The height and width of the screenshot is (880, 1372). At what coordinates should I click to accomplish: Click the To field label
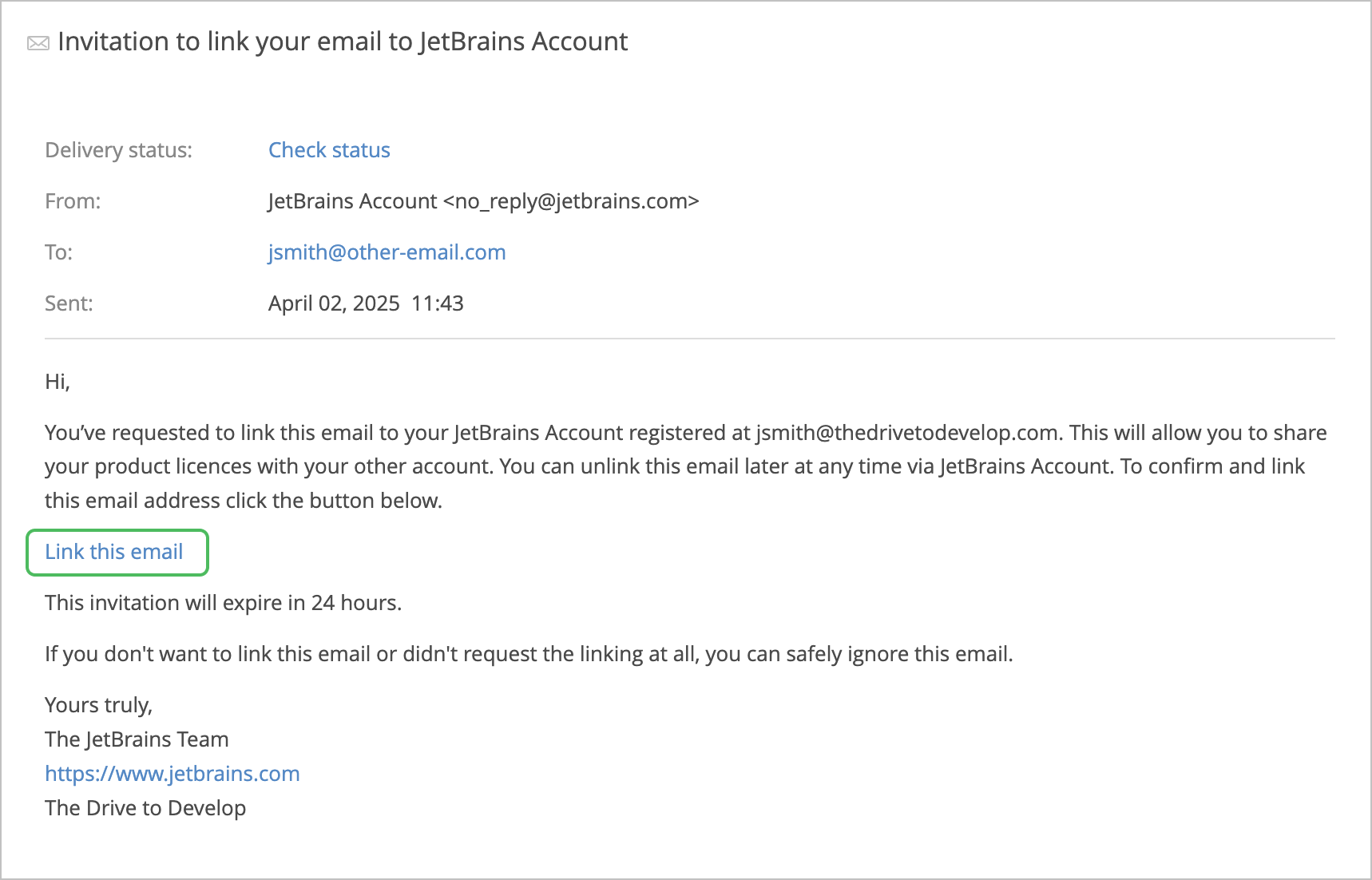tap(58, 252)
